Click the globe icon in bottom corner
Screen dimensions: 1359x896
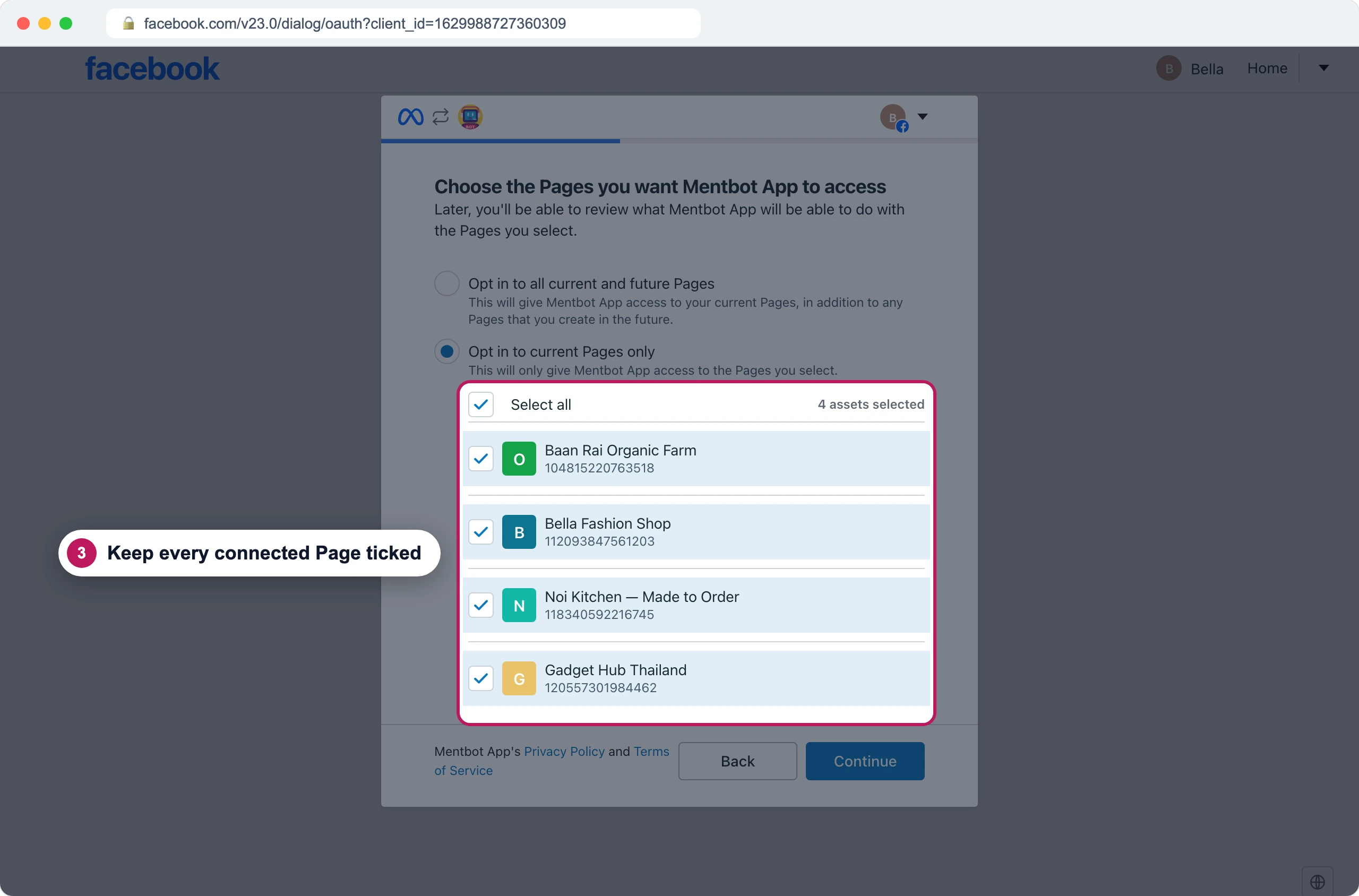point(1317,882)
